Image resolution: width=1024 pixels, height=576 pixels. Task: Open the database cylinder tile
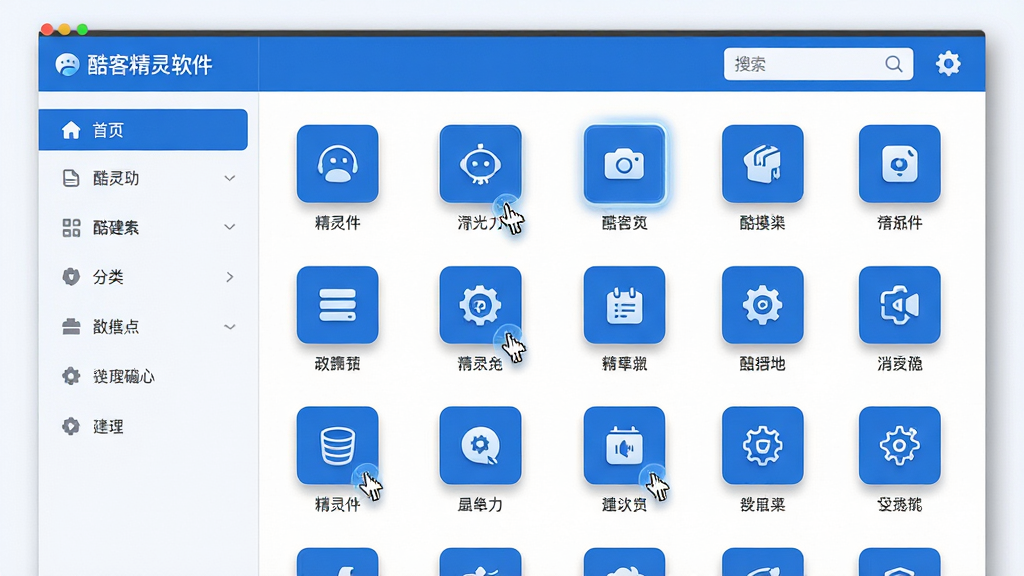(x=337, y=445)
